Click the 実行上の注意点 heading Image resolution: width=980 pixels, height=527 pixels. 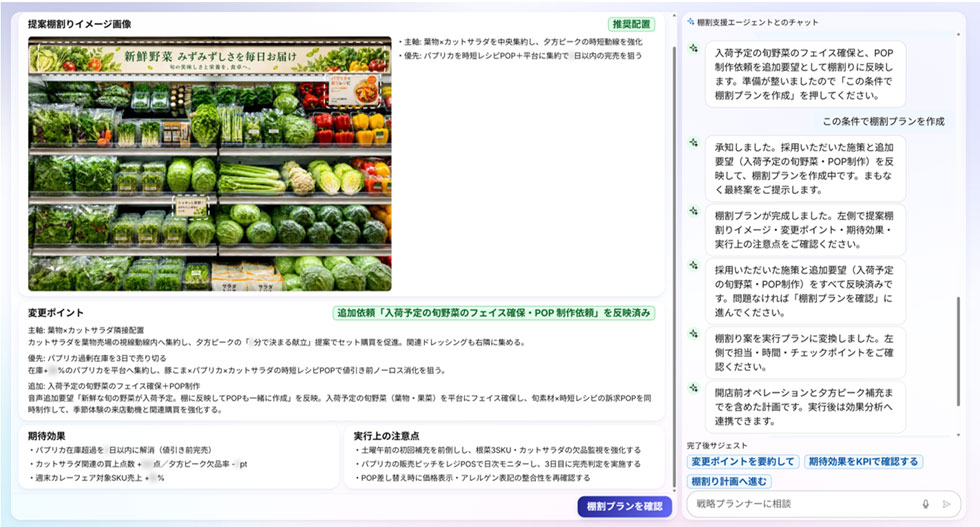386,436
